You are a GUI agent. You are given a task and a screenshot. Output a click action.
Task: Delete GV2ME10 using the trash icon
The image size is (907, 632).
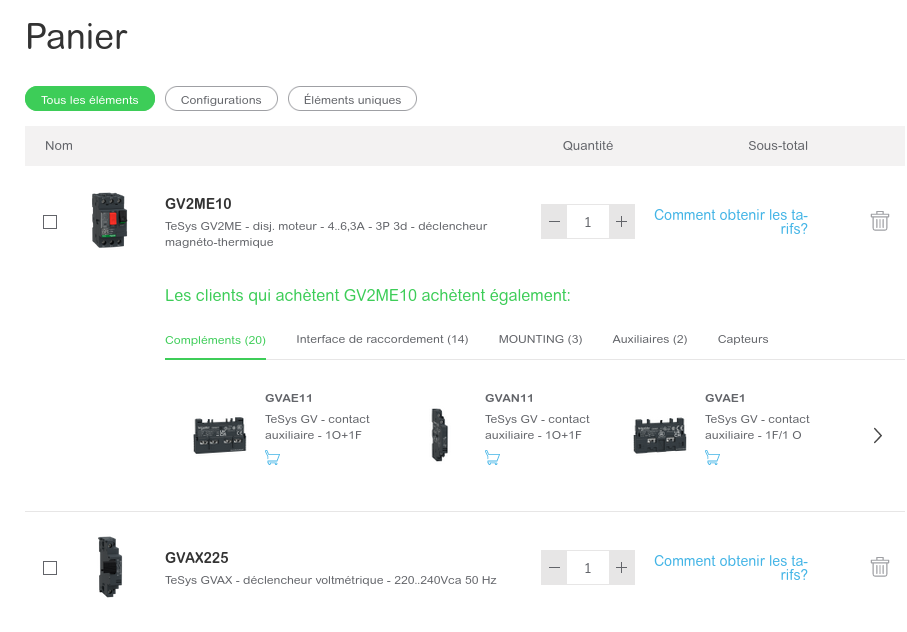pos(879,221)
